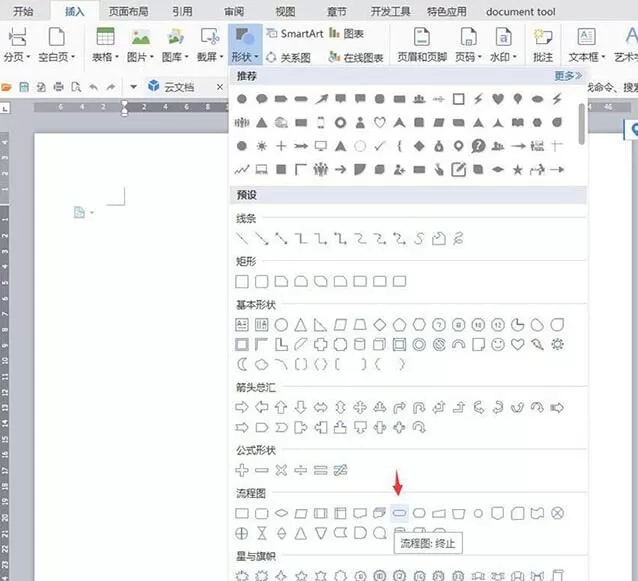Click the 在线图表 online chart button
This screenshot has height=581, width=638.
point(356,58)
